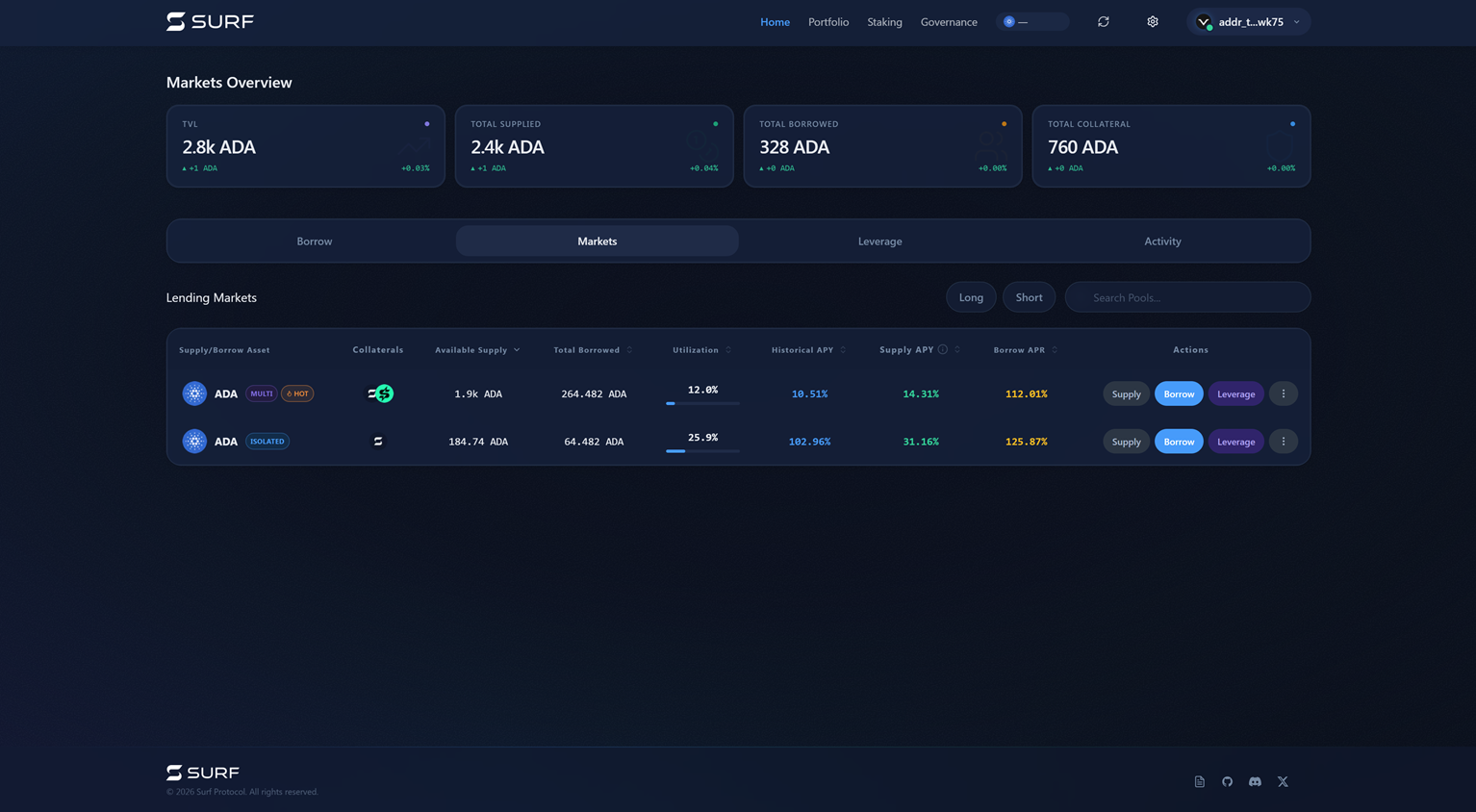Toggle the Short filter
Viewport: 1476px width, 812px height.
tap(1029, 297)
